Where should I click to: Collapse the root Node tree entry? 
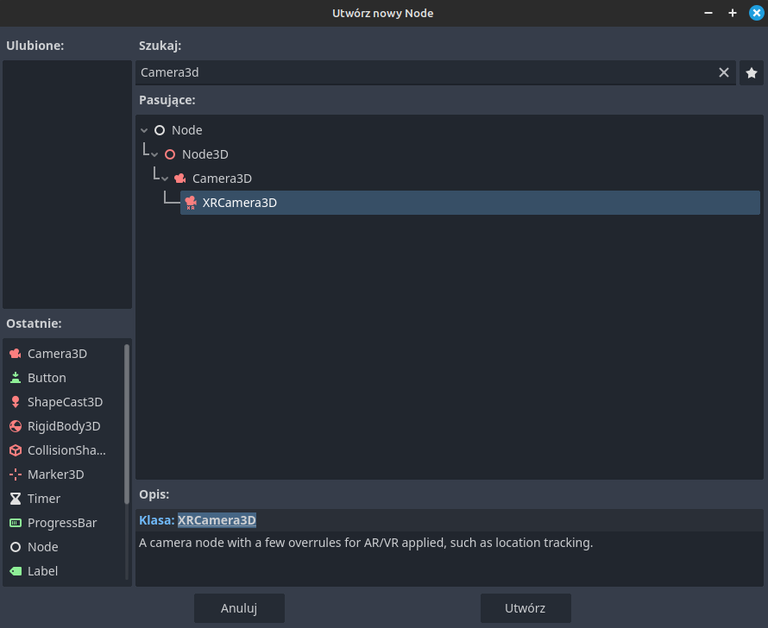coord(144,130)
